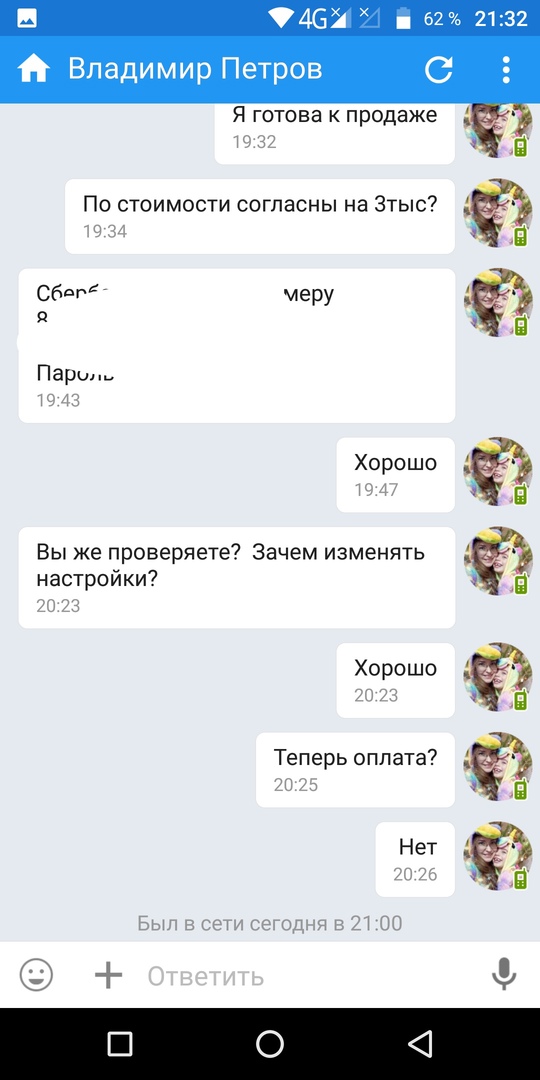The width and height of the screenshot is (540, 1080).
Task: Tap the Хорошо message sent at 20:23
Action: click(395, 680)
